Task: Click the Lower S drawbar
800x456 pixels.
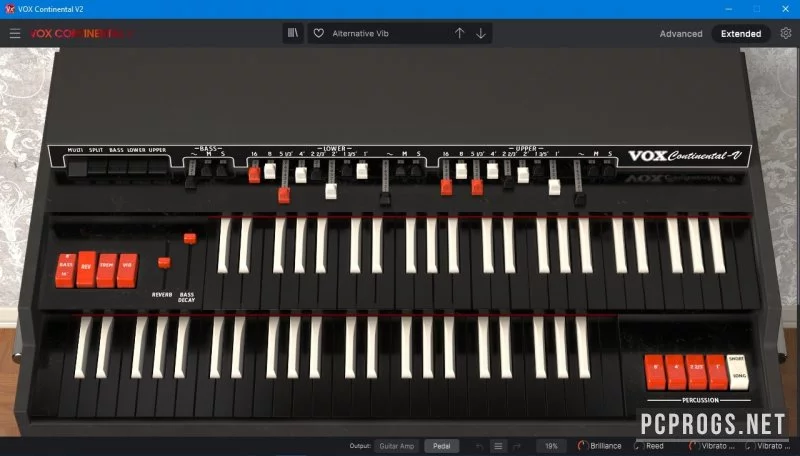Action: pos(417,170)
